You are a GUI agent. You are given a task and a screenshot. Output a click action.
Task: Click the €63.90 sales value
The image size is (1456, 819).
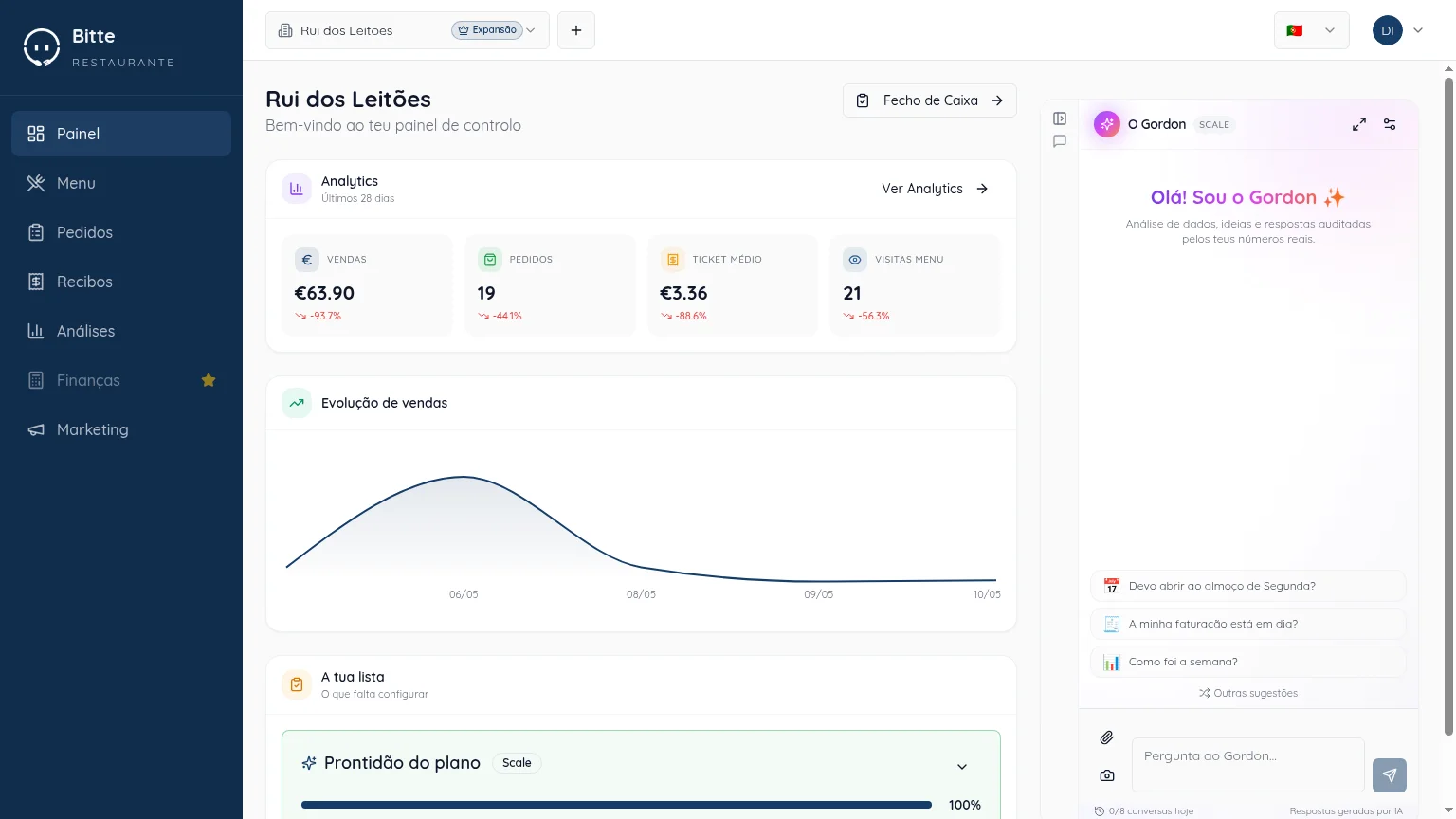click(324, 294)
